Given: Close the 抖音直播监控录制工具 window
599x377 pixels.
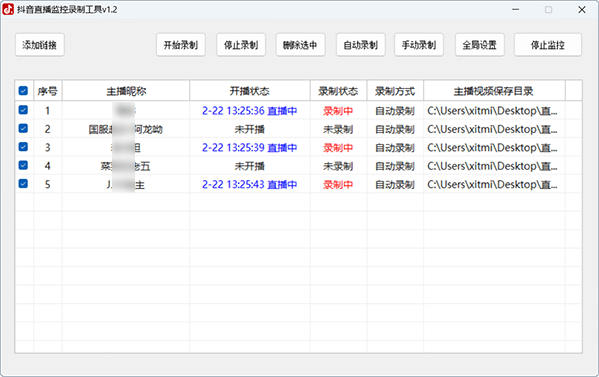Looking at the screenshot, I should tap(582, 10).
